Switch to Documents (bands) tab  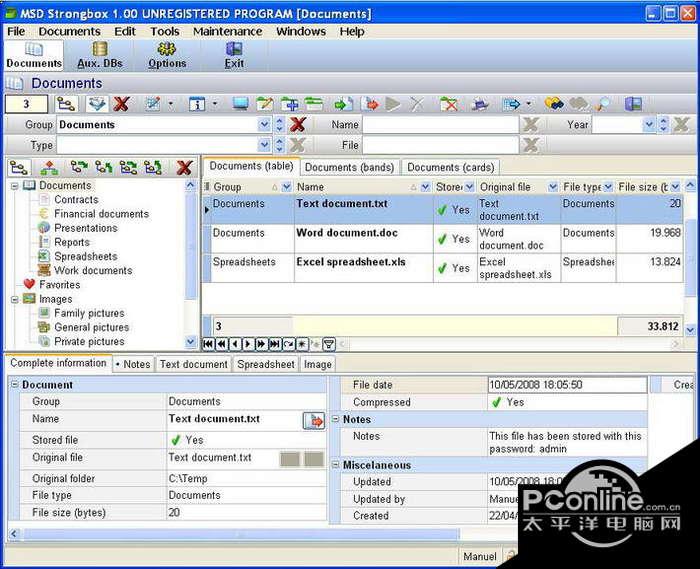tap(350, 167)
